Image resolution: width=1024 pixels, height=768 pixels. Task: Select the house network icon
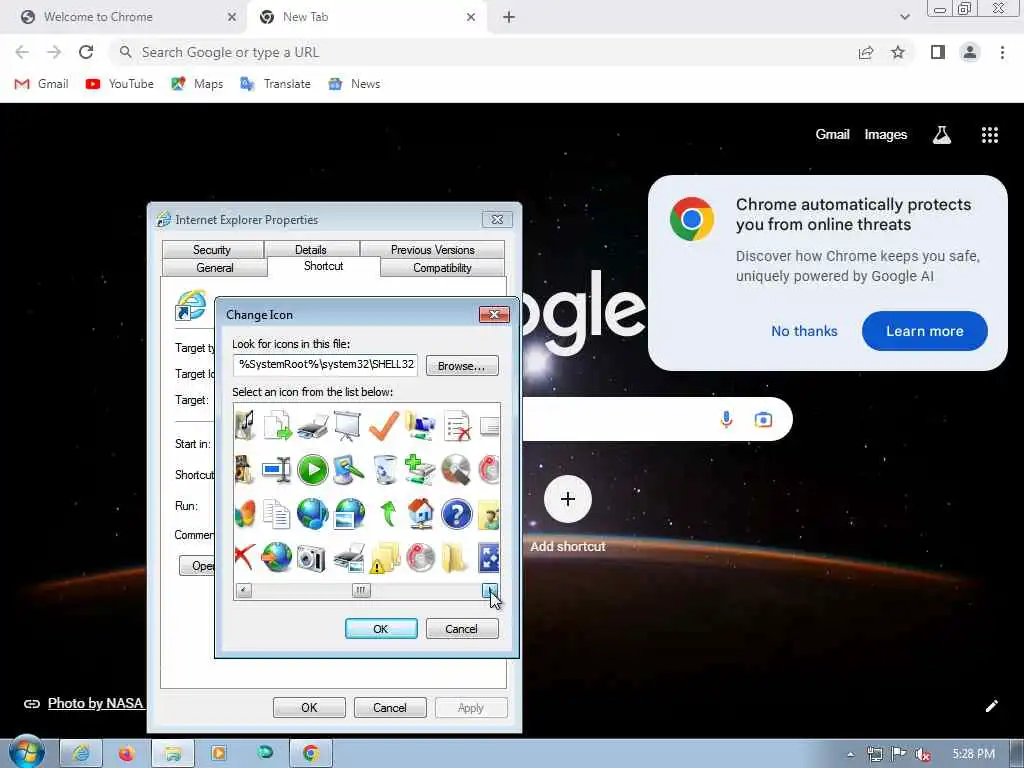click(x=421, y=514)
